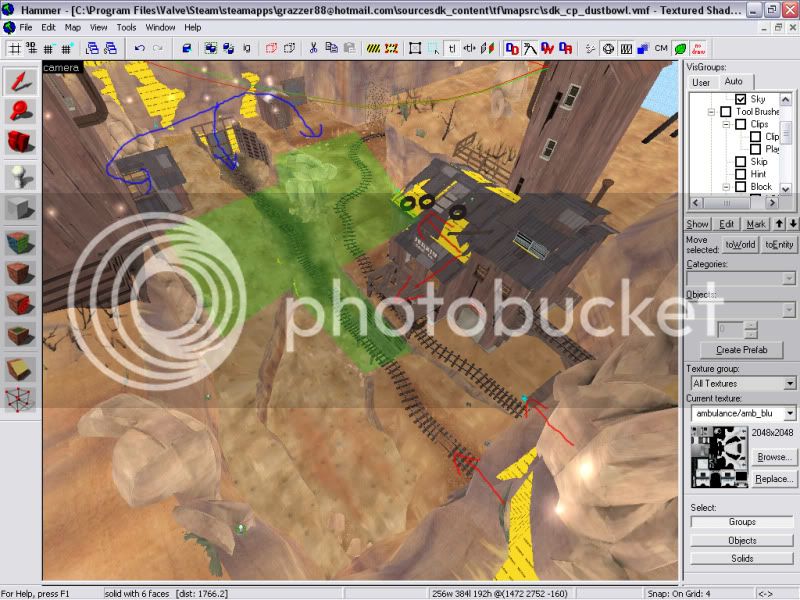The width and height of the screenshot is (800, 600).
Task: Toggle the yellow-black stripes cordon icon
Action: pos(373,48)
